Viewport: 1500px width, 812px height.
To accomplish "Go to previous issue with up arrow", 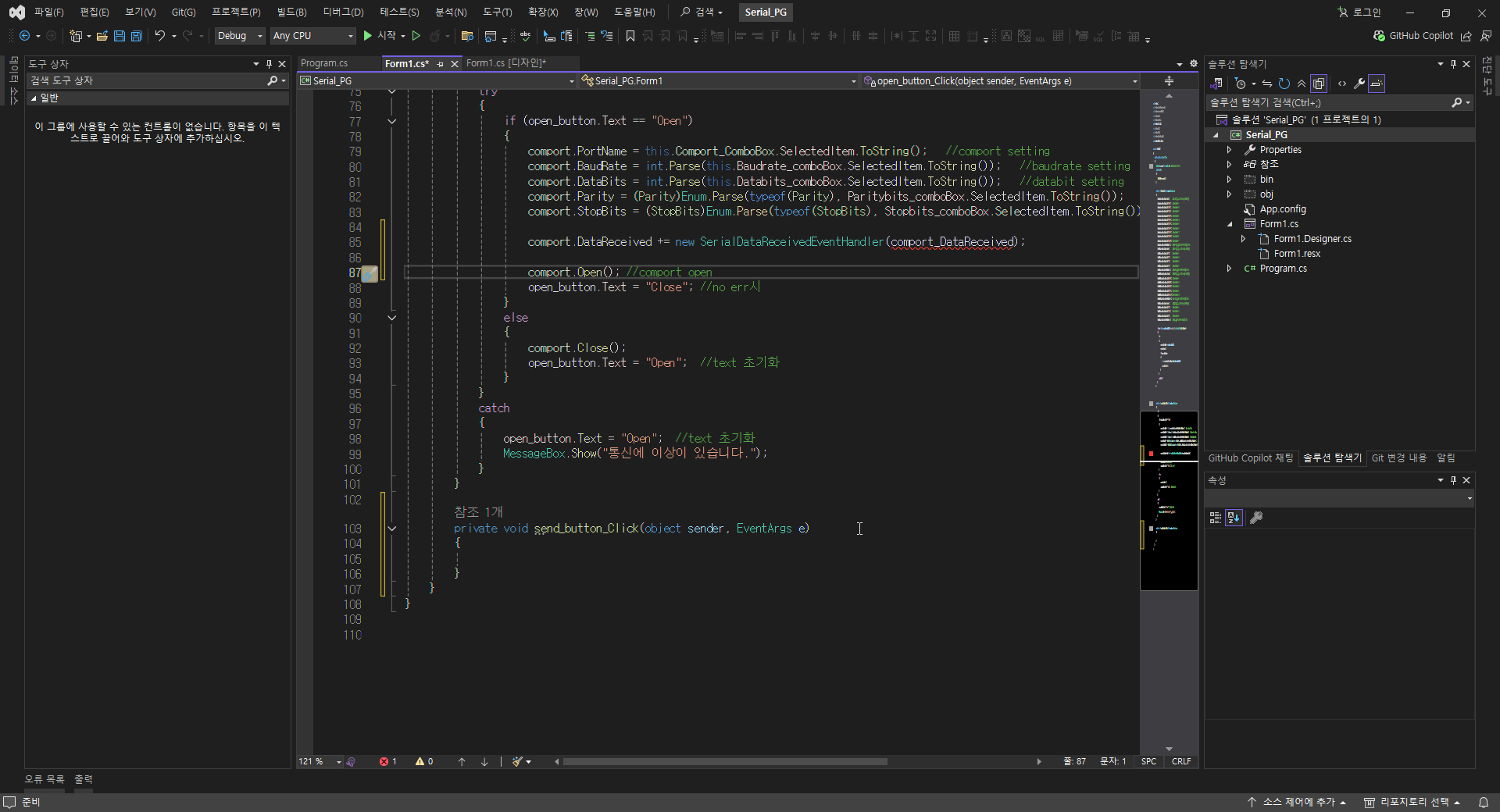I will (462, 761).
